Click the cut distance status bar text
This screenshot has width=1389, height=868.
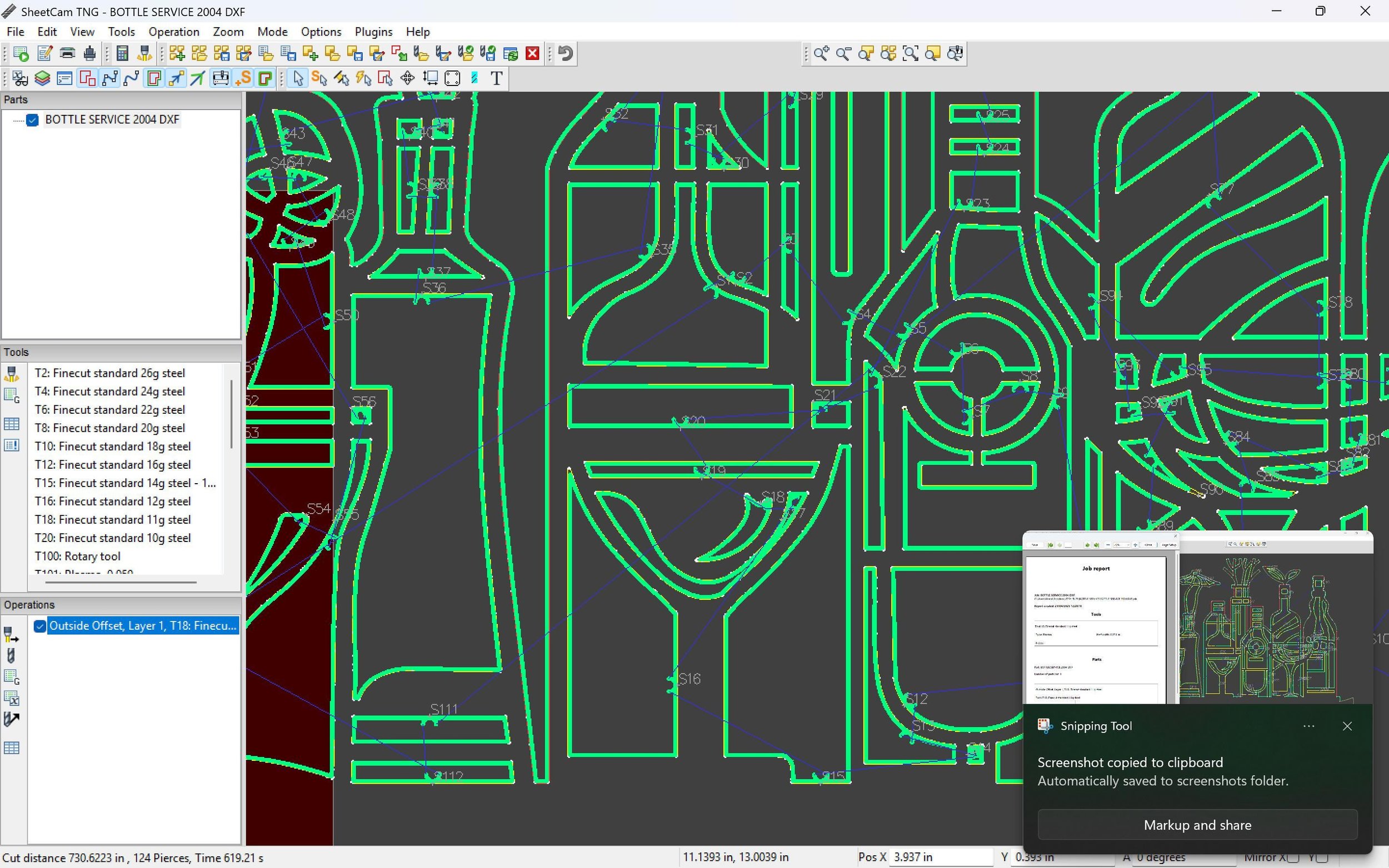tap(133, 857)
